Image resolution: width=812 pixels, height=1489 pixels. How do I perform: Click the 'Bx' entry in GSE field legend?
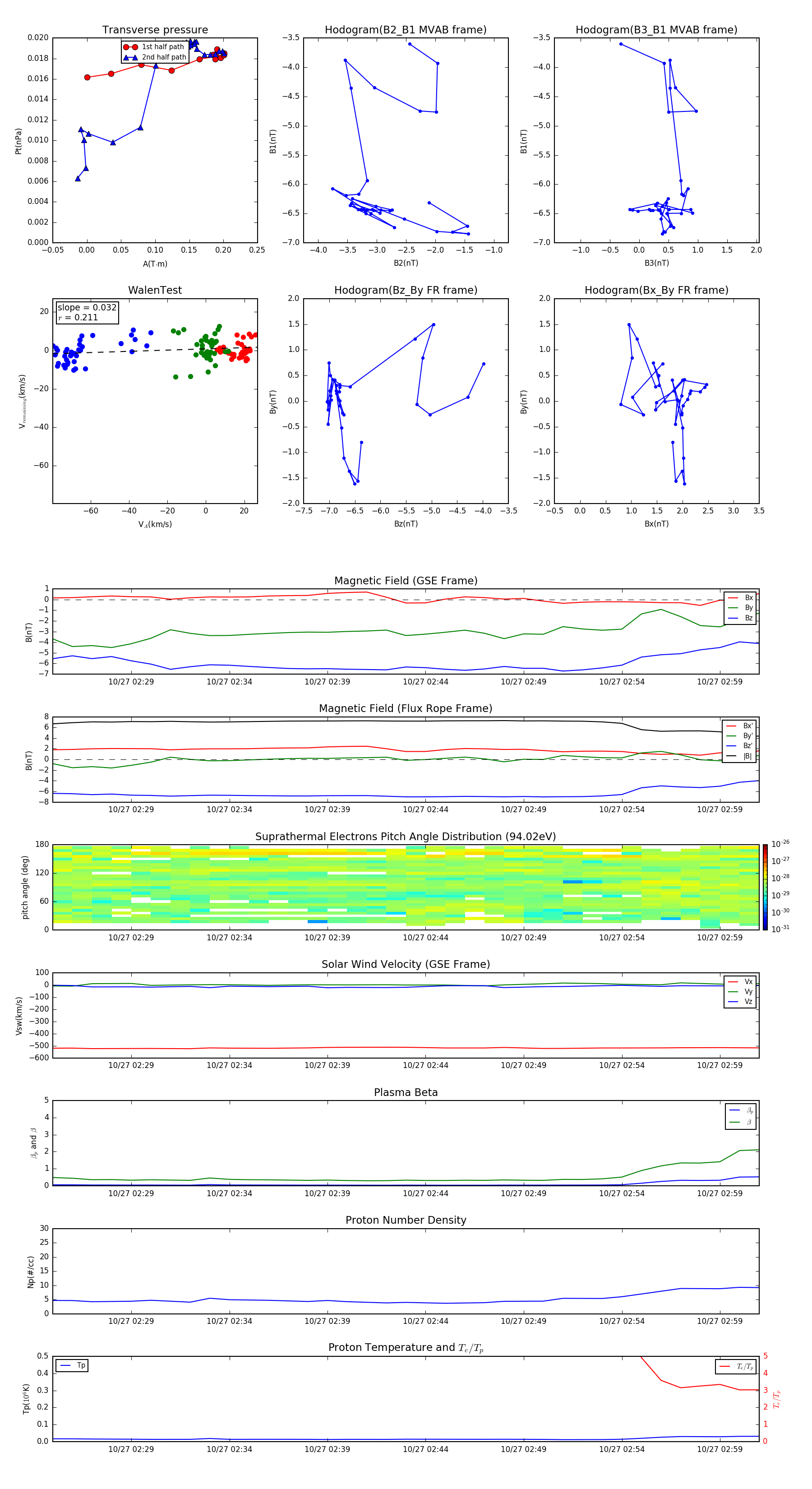(x=740, y=598)
